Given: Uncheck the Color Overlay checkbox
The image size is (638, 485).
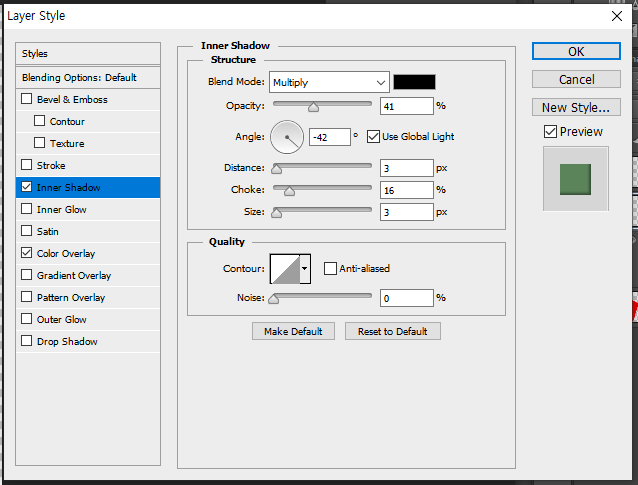Looking at the screenshot, I should [26, 253].
